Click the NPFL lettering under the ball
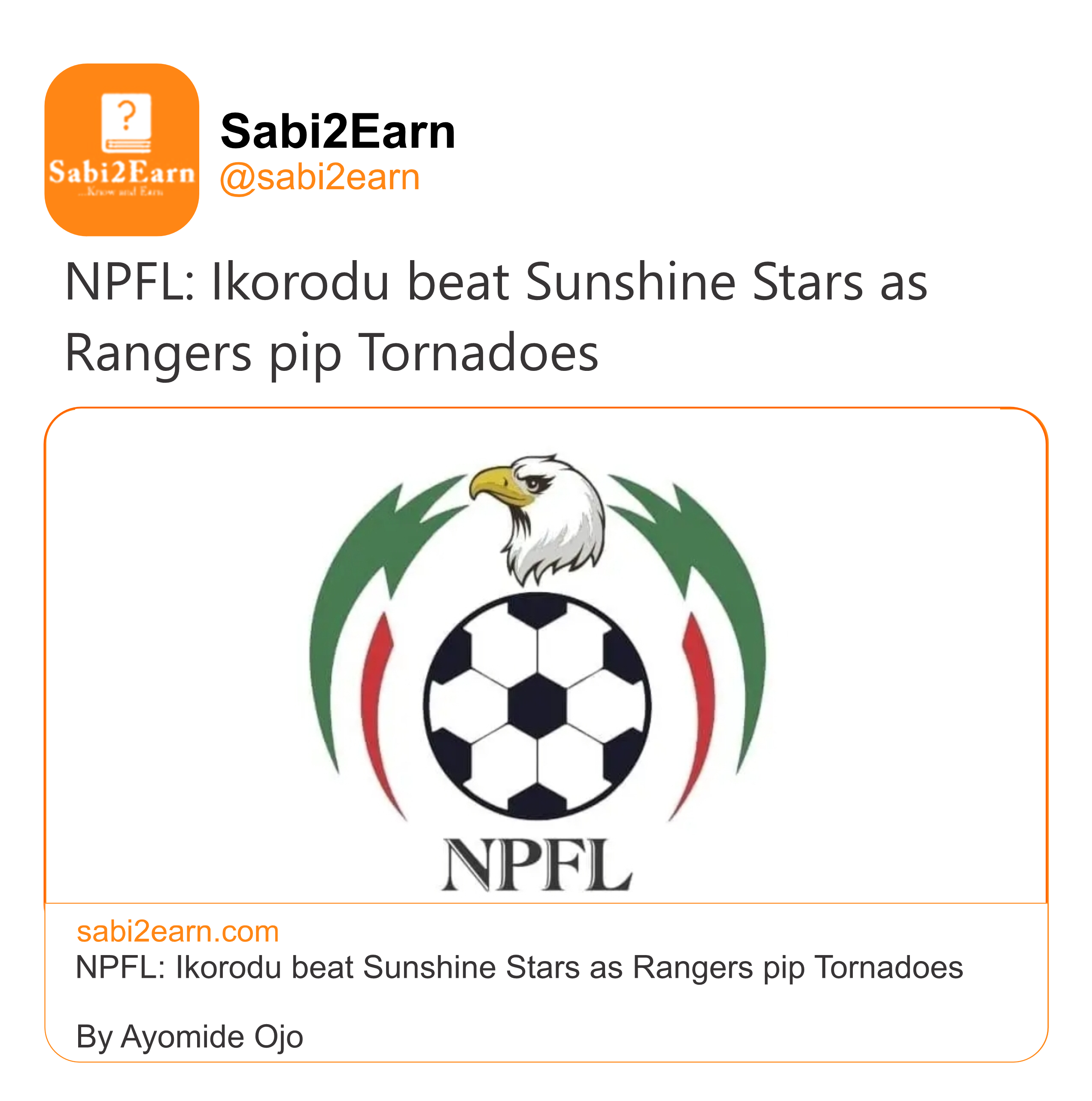 537,865
